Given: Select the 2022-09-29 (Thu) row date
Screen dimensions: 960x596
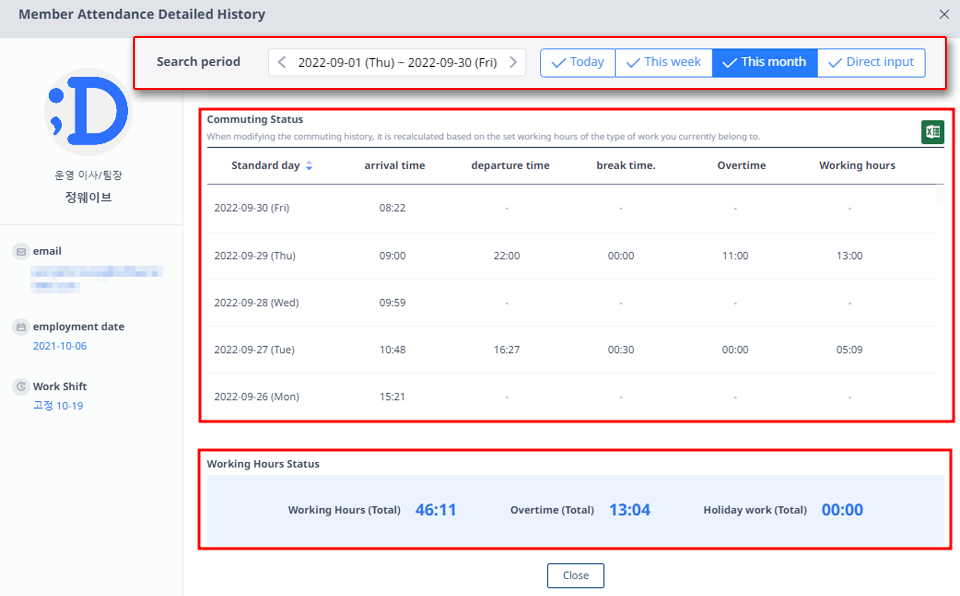Looking at the screenshot, I should (x=255, y=255).
